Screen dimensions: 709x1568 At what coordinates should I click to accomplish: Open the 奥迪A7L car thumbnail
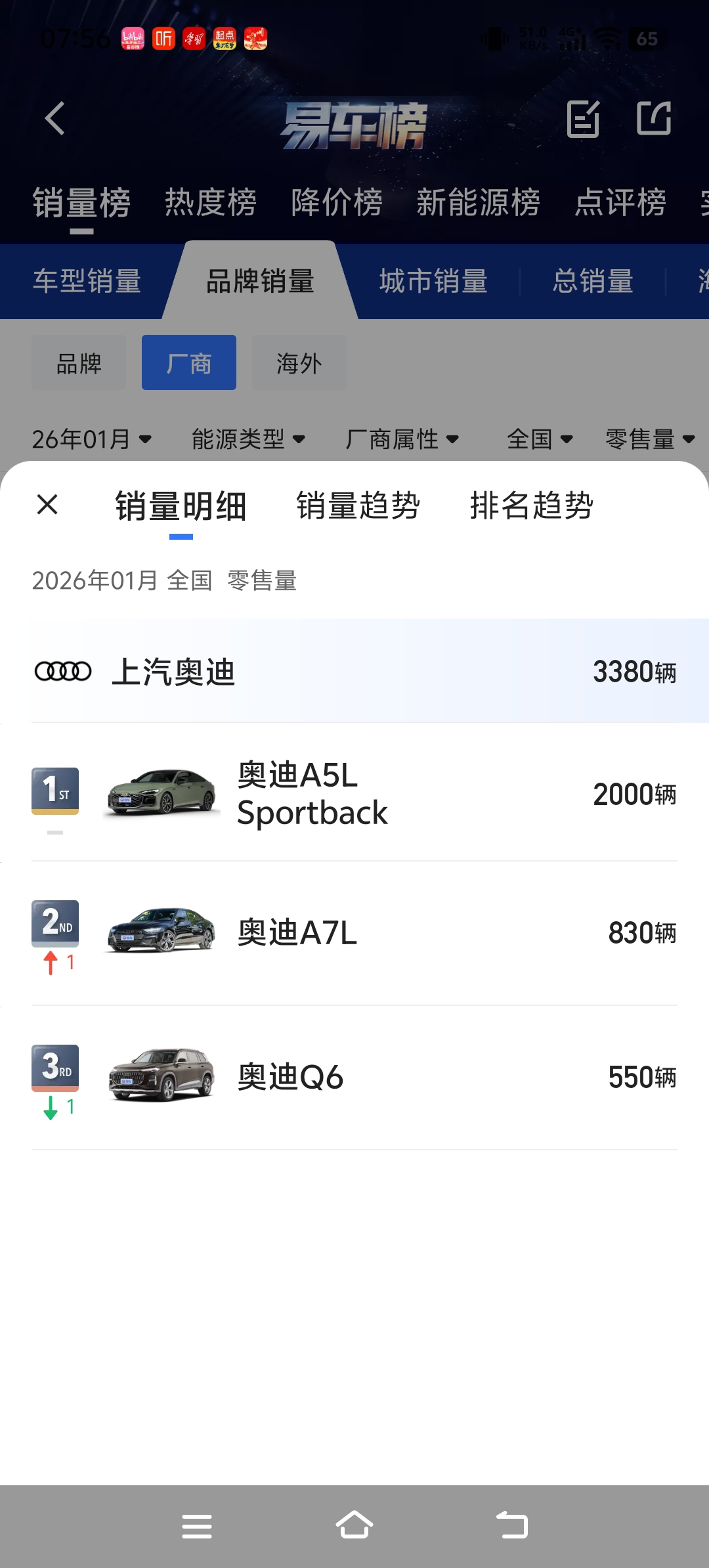[161, 932]
